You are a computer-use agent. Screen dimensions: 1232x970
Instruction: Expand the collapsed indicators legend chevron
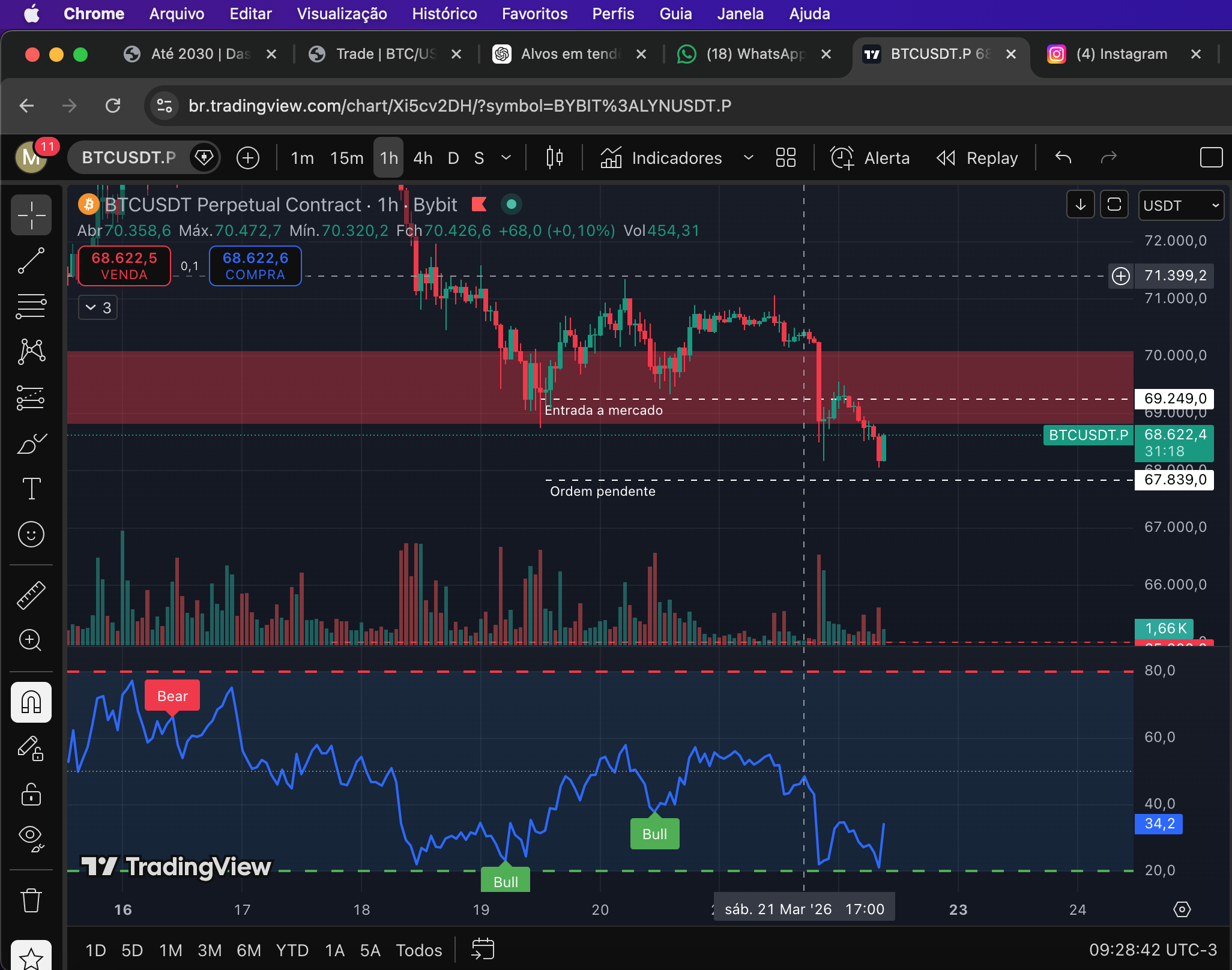pyautogui.click(x=98, y=308)
